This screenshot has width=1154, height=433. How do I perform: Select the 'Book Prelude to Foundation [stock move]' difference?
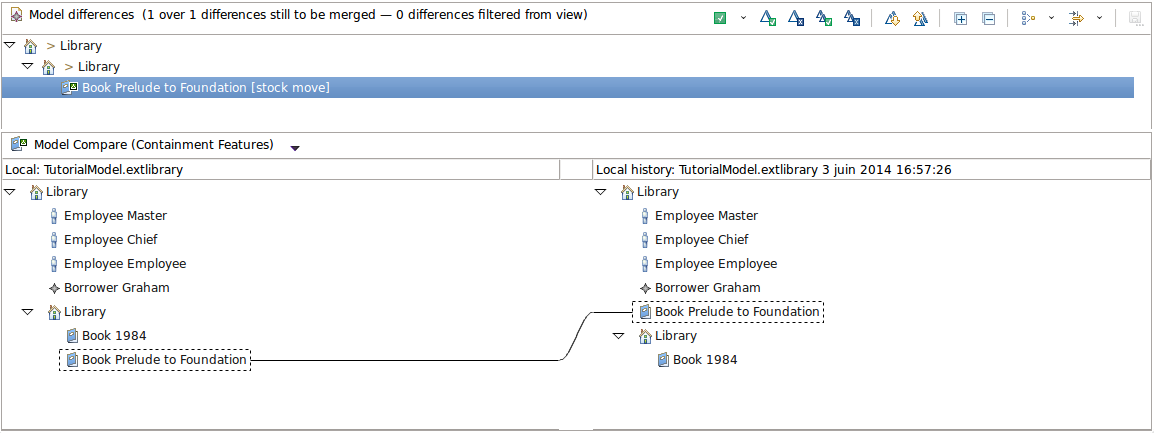point(205,88)
